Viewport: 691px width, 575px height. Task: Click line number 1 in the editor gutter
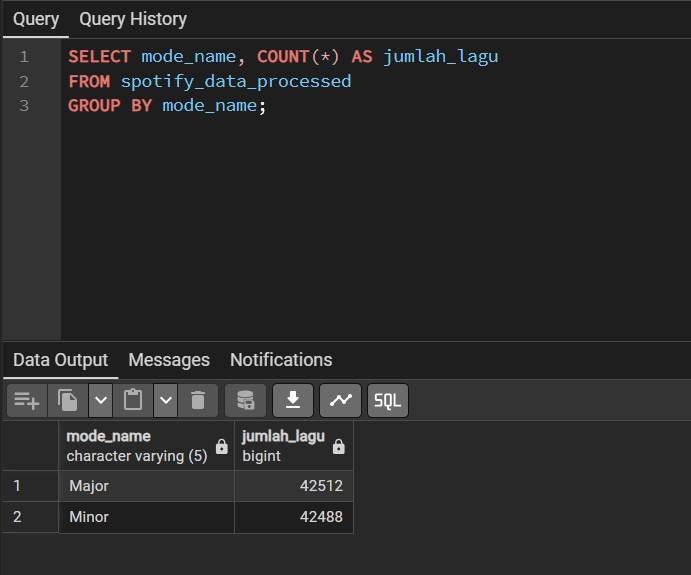24,57
